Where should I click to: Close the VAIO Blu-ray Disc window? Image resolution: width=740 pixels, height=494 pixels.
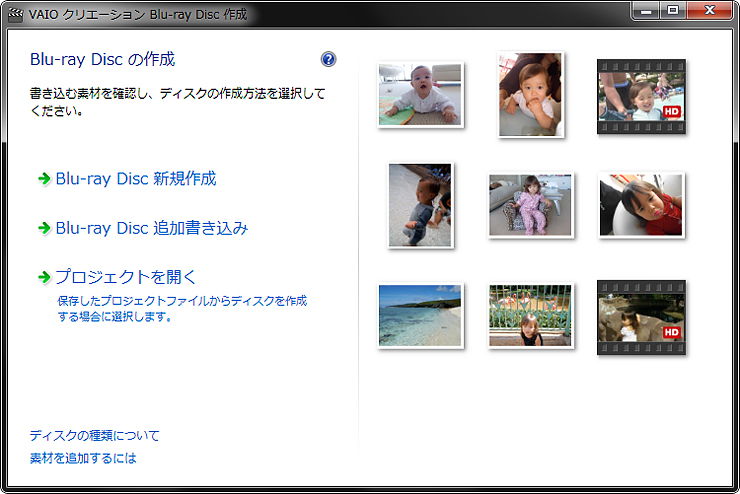click(709, 13)
